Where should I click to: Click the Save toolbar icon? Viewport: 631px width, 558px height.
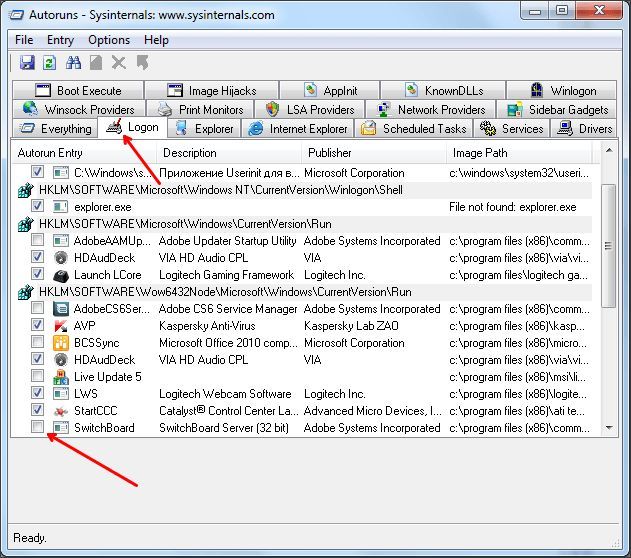(27, 62)
